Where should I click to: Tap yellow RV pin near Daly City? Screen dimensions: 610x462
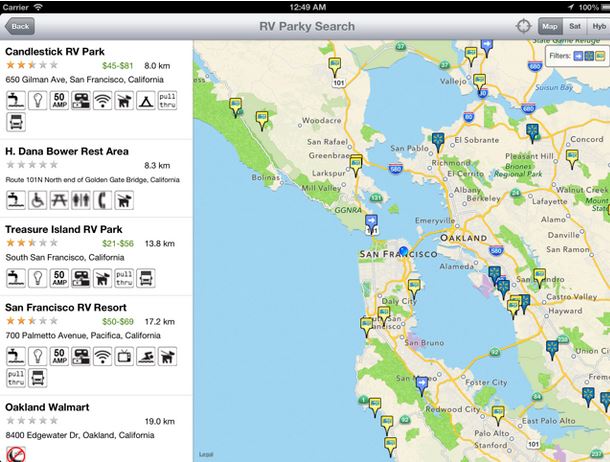tap(414, 289)
